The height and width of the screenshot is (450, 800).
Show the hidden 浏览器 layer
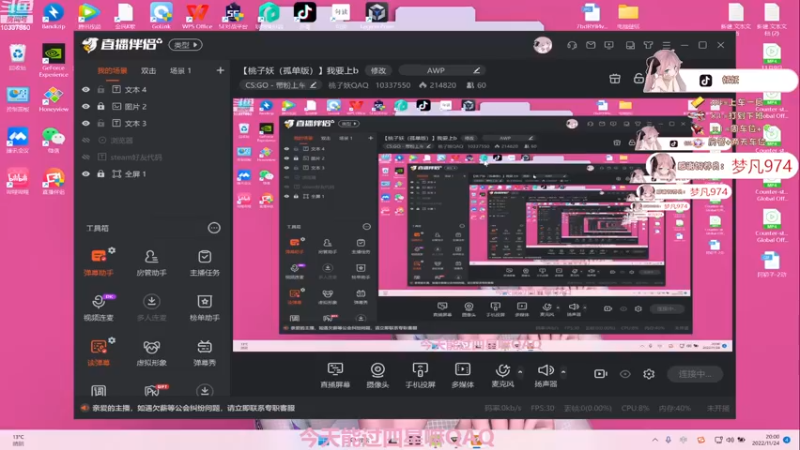tap(86, 140)
